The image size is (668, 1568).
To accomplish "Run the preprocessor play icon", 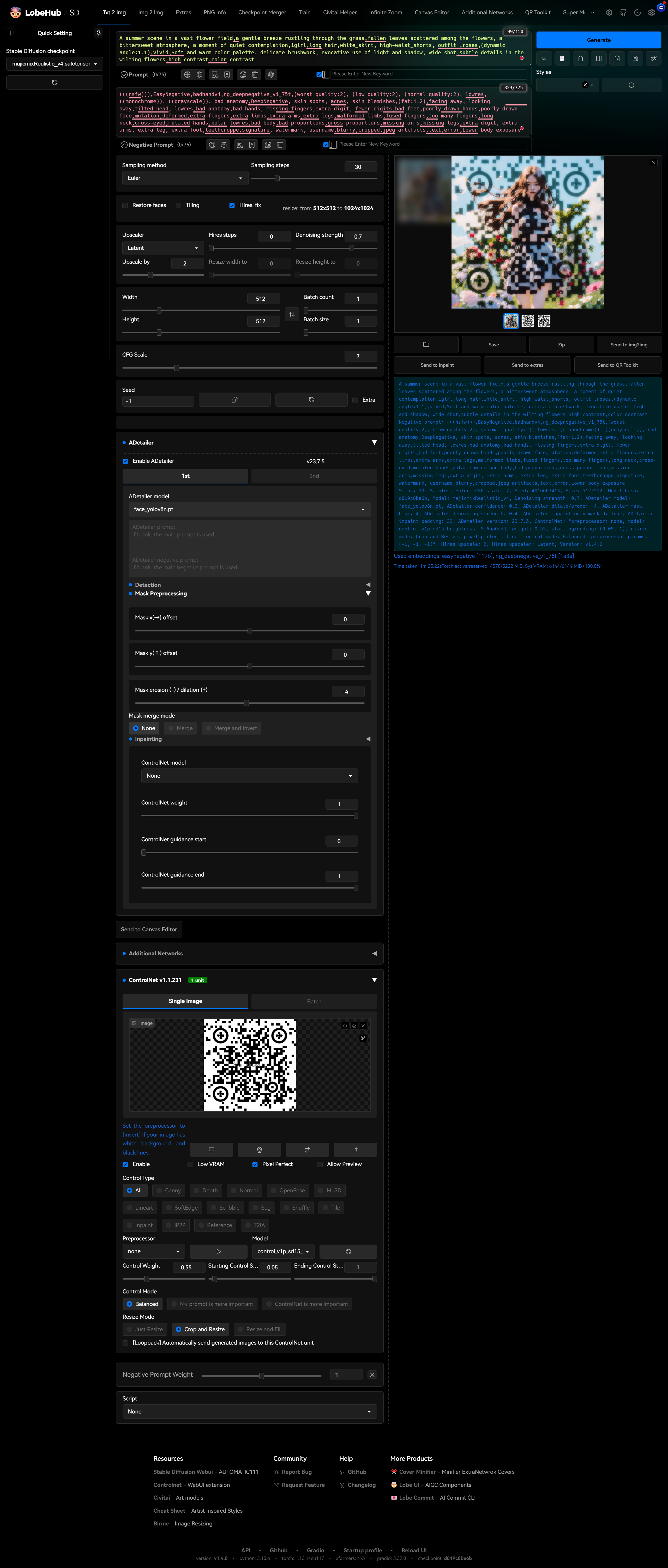I will pyautogui.click(x=218, y=1251).
